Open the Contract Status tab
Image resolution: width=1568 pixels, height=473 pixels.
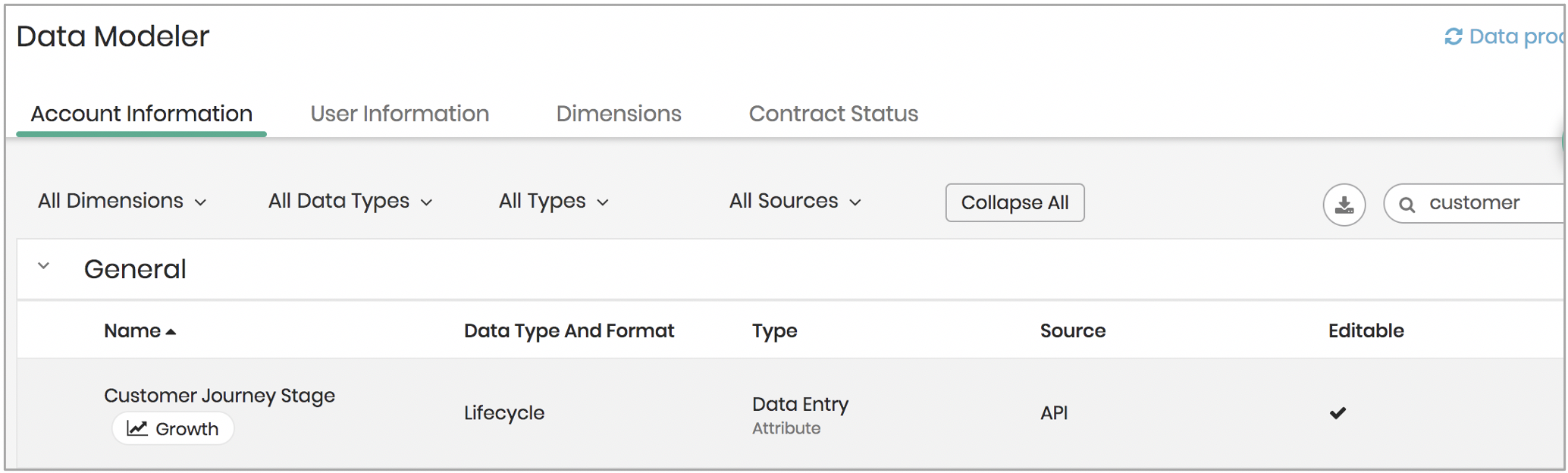833,114
